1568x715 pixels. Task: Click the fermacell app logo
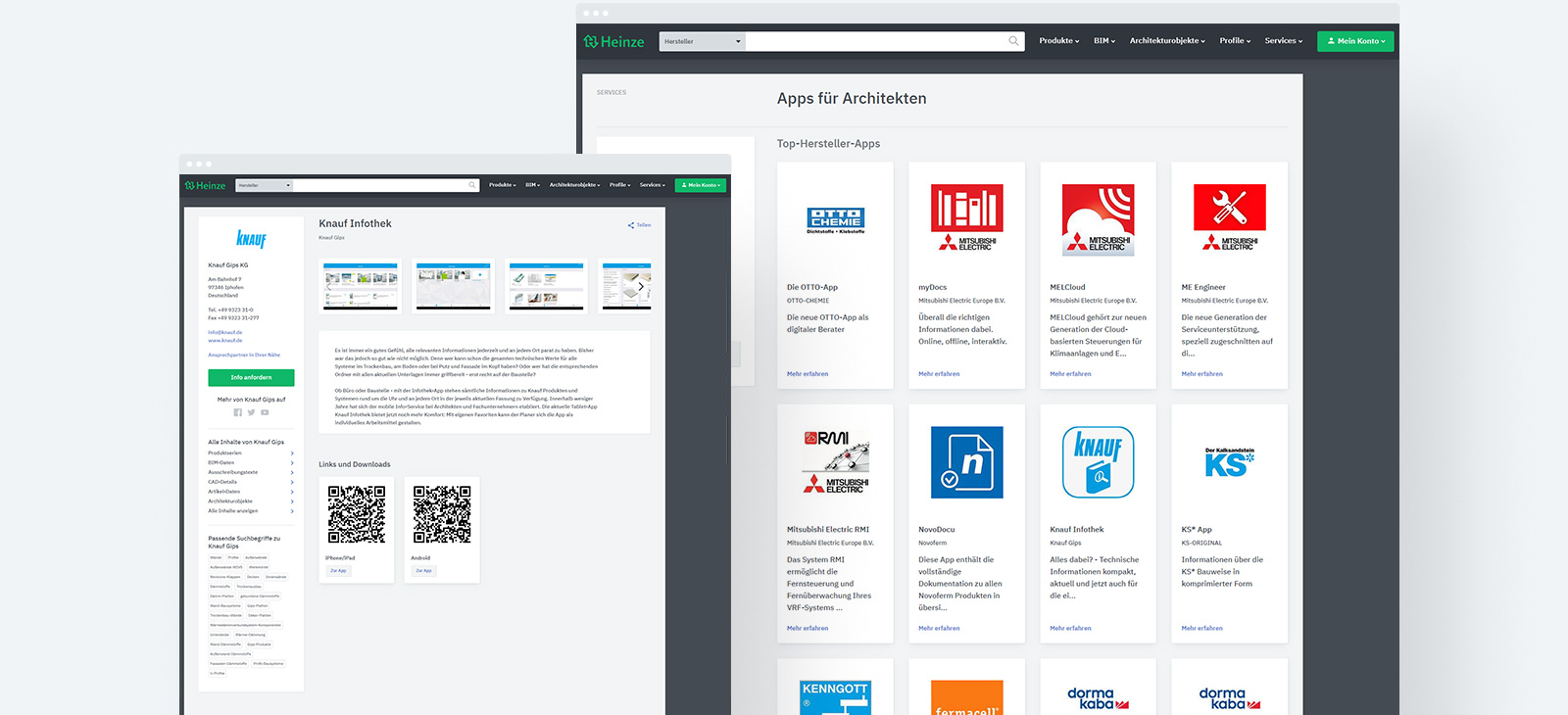(967, 697)
